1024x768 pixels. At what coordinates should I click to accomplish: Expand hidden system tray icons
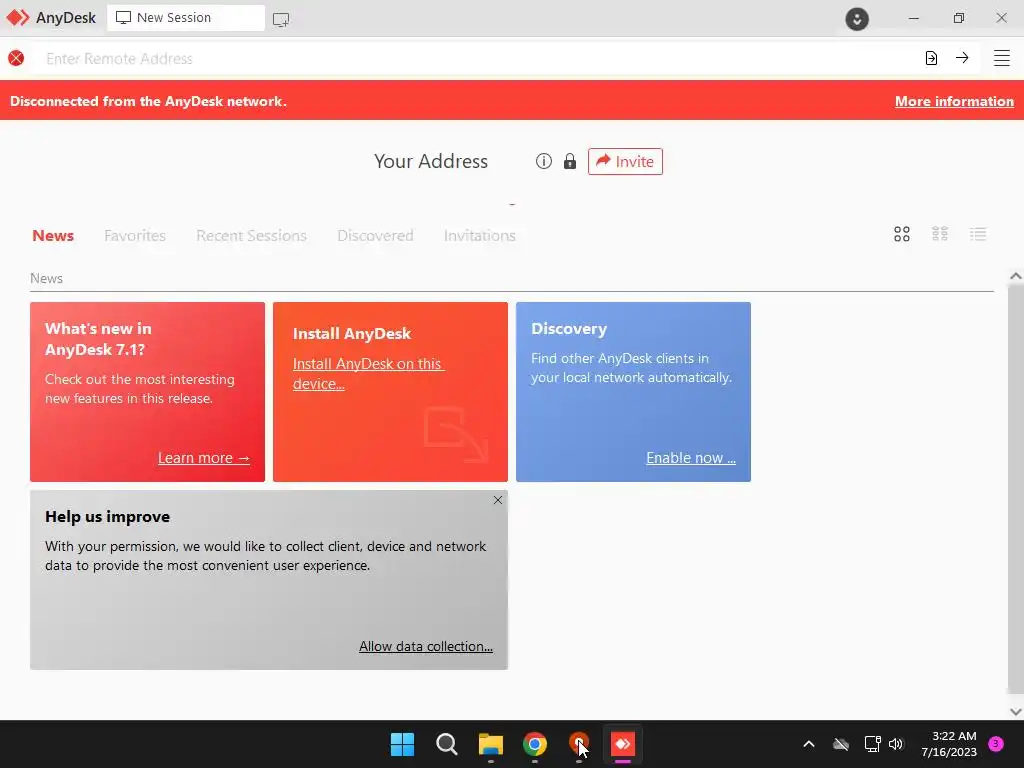808,744
